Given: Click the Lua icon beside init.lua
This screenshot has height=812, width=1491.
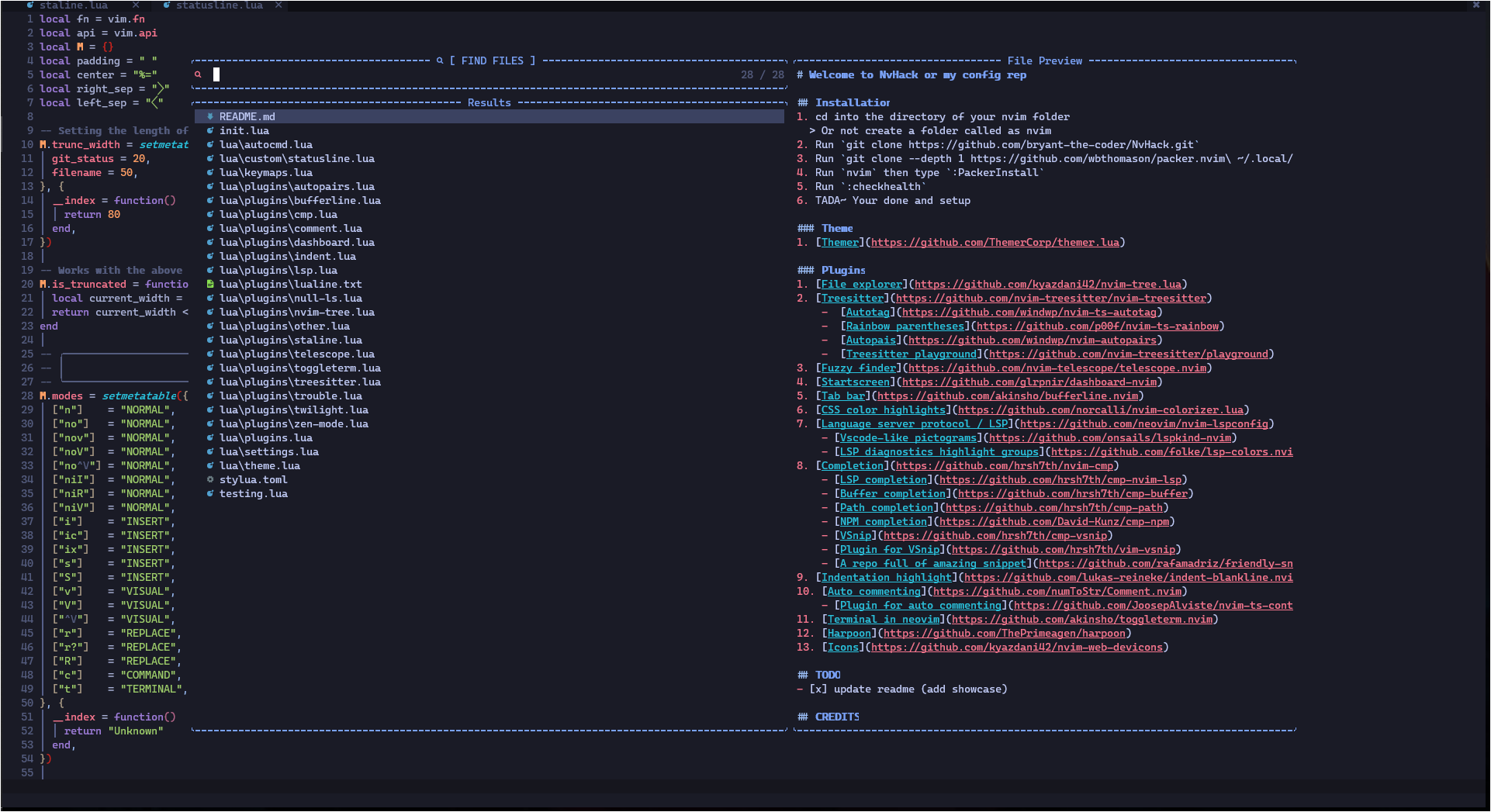Looking at the screenshot, I should tap(210, 130).
